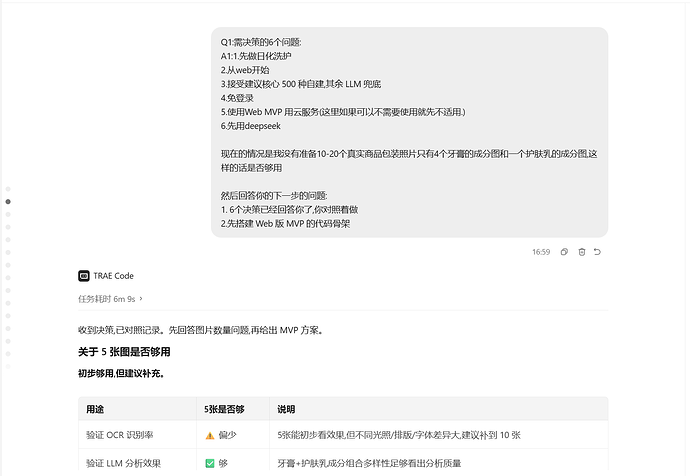Click the cell starting '5张能初步看效果'
The width and height of the screenshot is (690, 476).
pos(399,436)
